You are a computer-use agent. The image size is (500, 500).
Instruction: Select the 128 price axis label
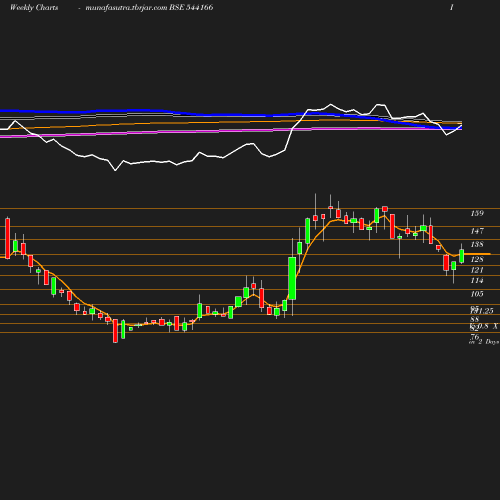point(477,259)
